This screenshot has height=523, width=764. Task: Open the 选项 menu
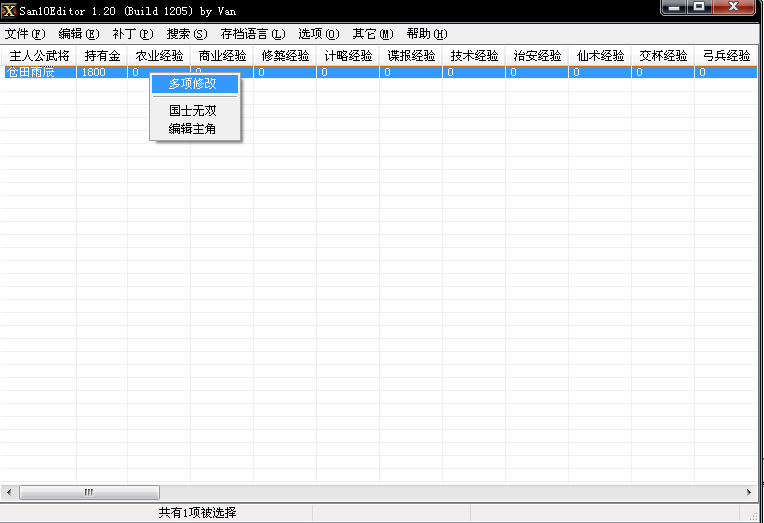[x=319, y=33]
